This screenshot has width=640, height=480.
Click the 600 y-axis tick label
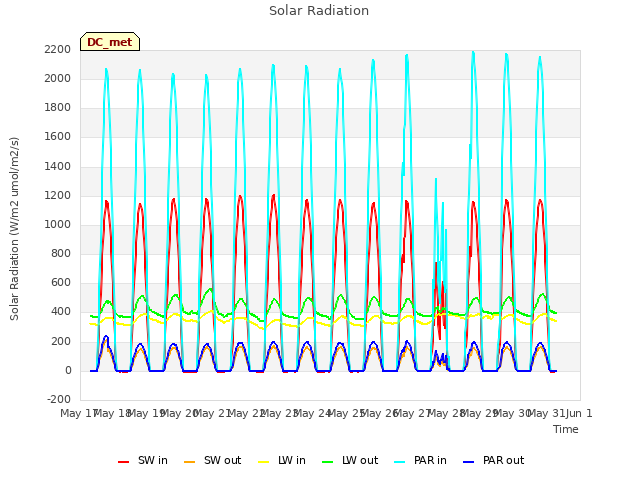pyautogui.click(x=61, y=282)
